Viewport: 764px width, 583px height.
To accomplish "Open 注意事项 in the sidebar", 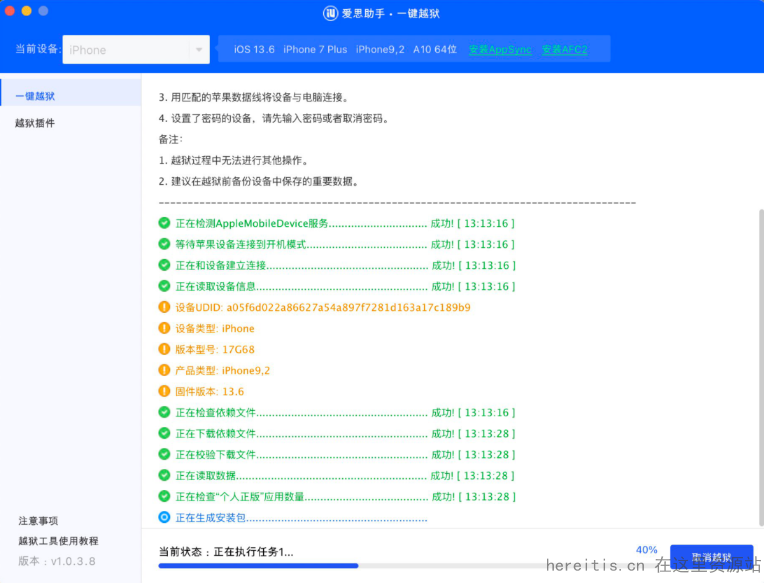I will point(38,521).
